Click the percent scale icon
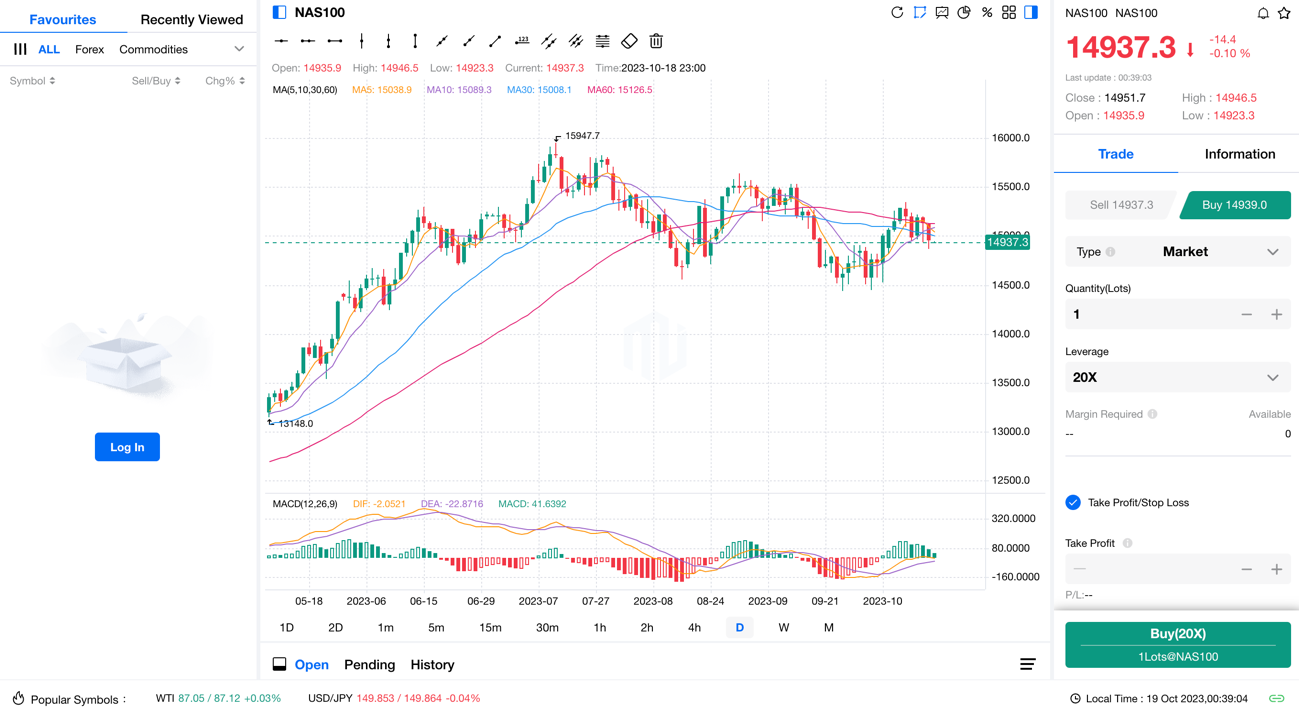The image size is (1299, 714). pos(987,13)
